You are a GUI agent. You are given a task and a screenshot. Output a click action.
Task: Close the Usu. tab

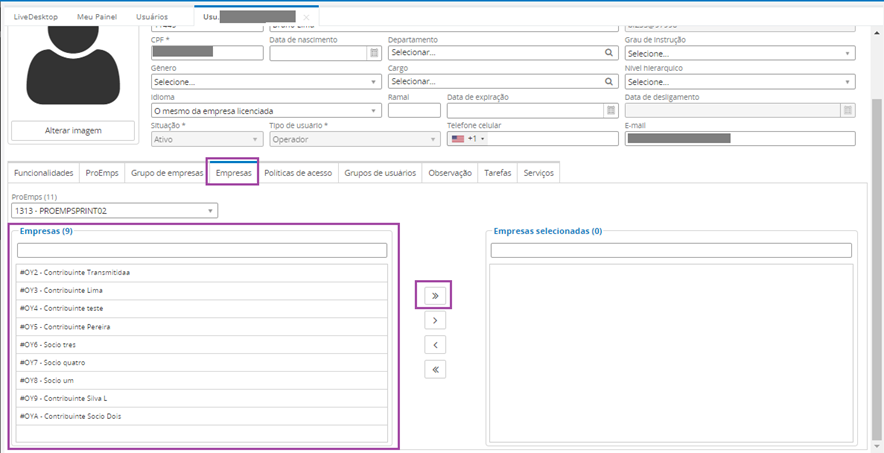coord(306,17)
